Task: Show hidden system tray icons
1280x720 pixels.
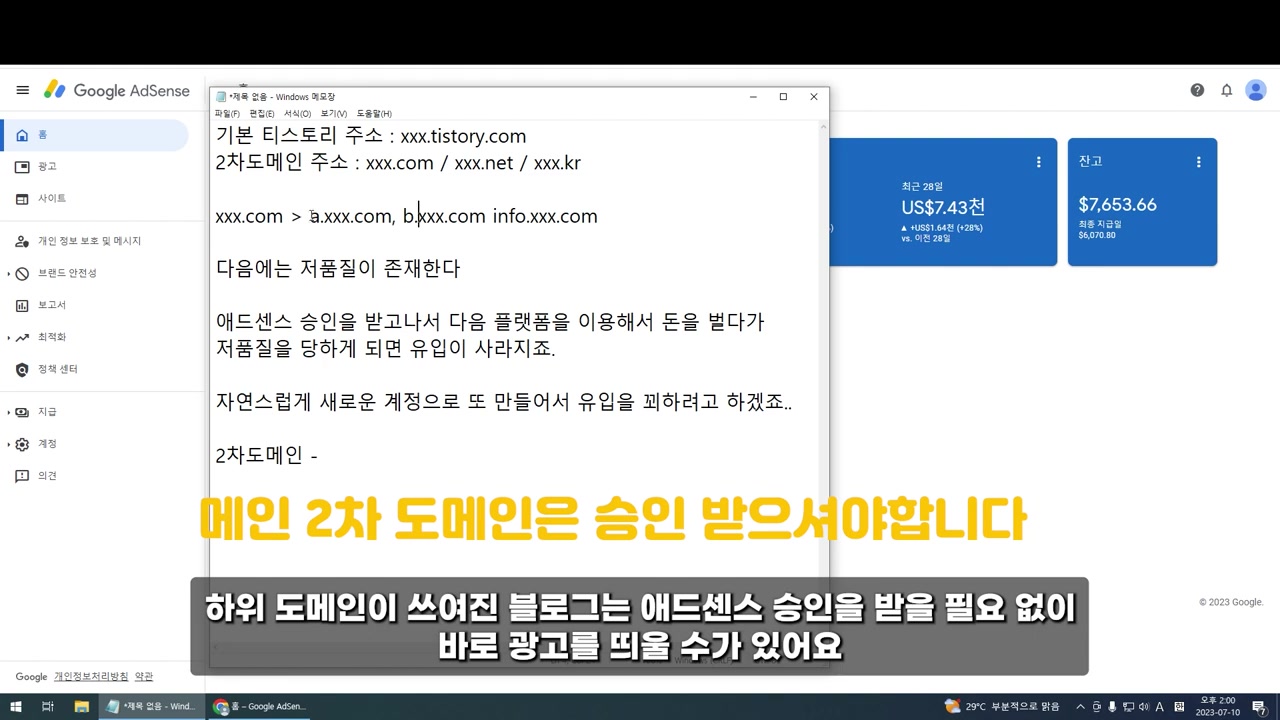Action: pyautogui.click(x=1080, y=707)
